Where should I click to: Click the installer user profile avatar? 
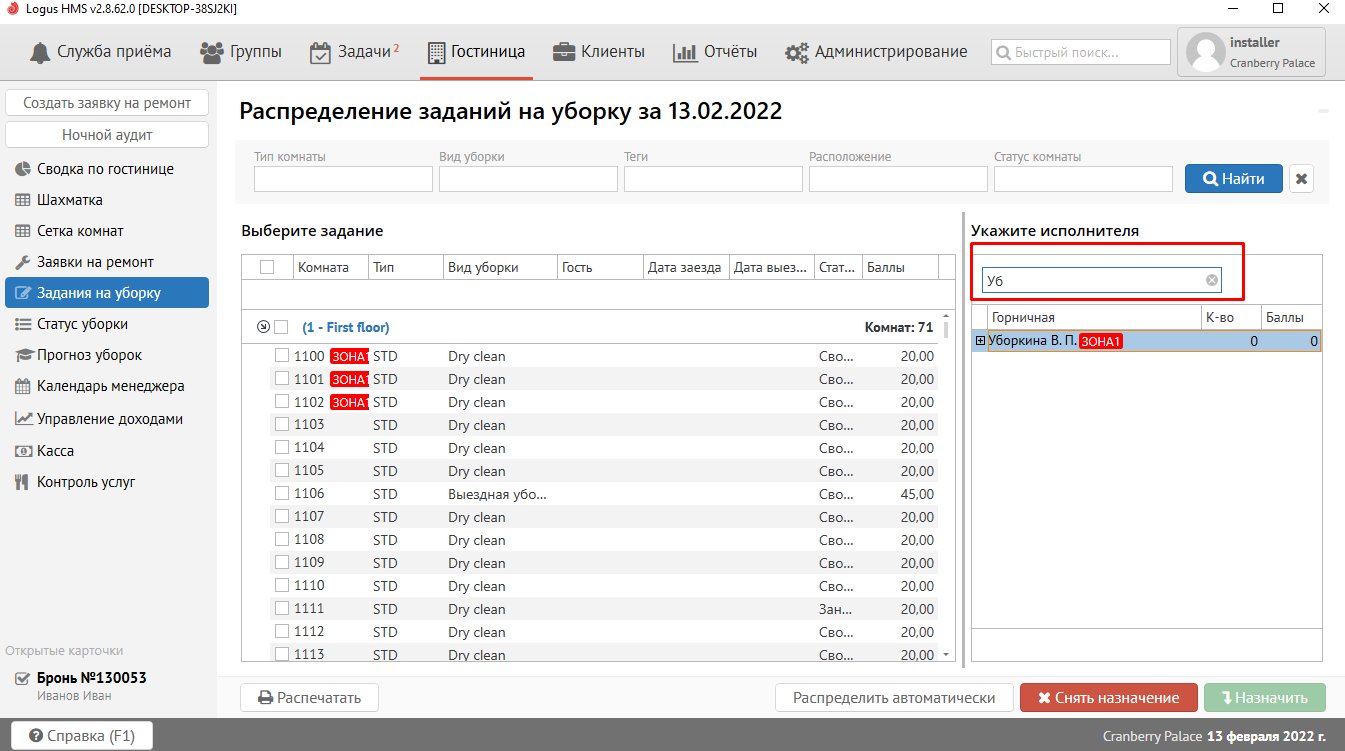[x=1205, y=53]
